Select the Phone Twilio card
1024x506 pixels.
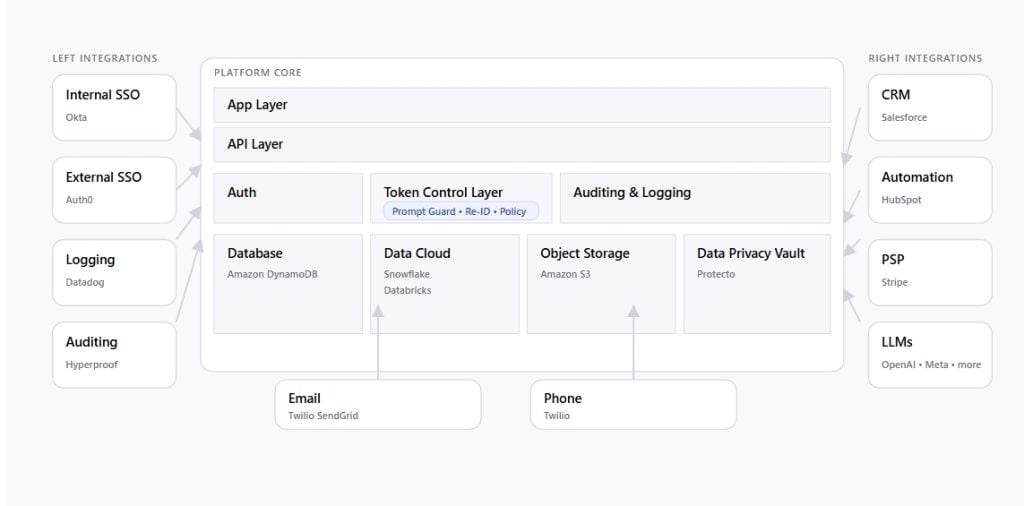633,405
